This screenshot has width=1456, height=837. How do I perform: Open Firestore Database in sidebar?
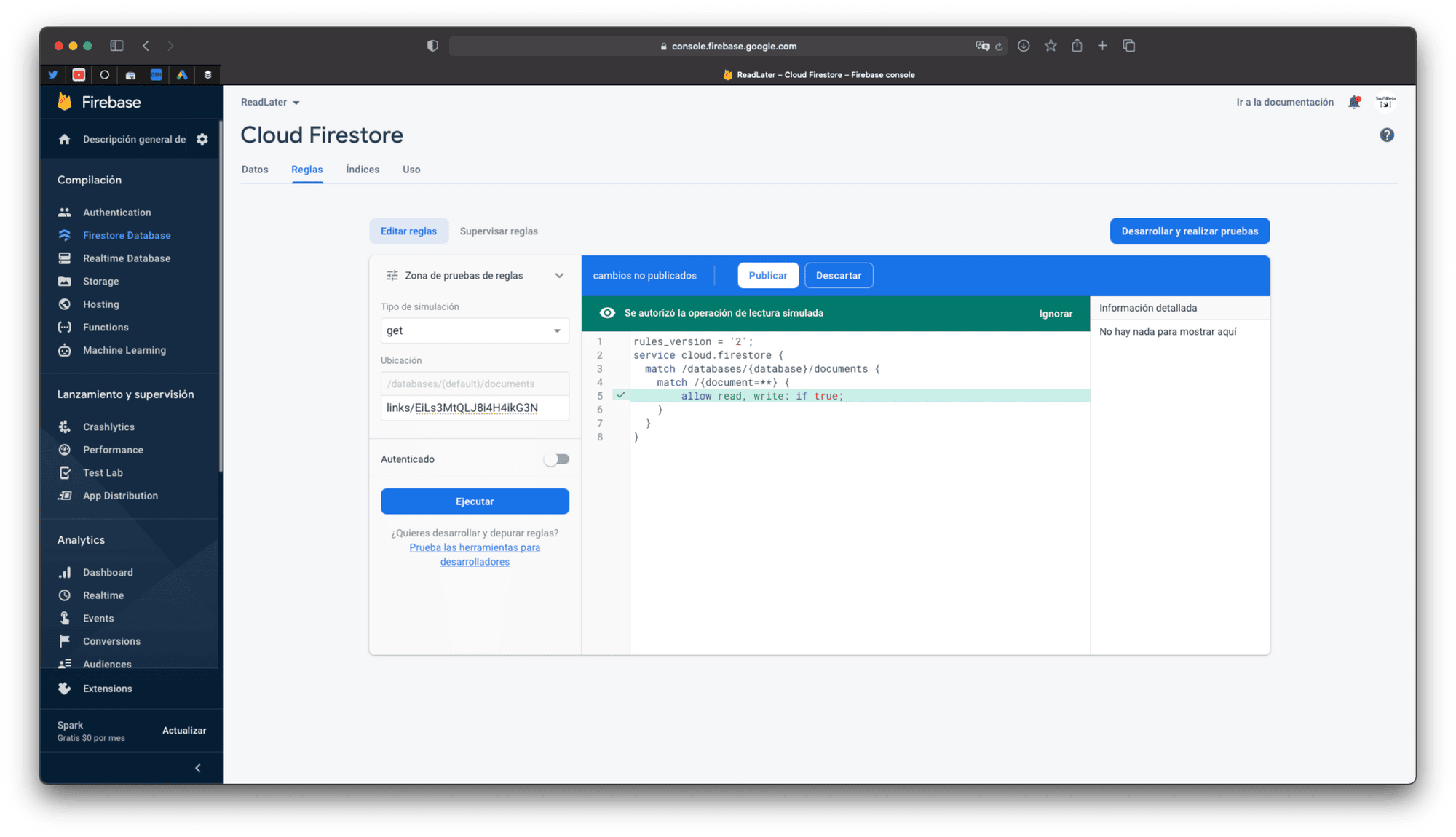[x=127, y=235]
